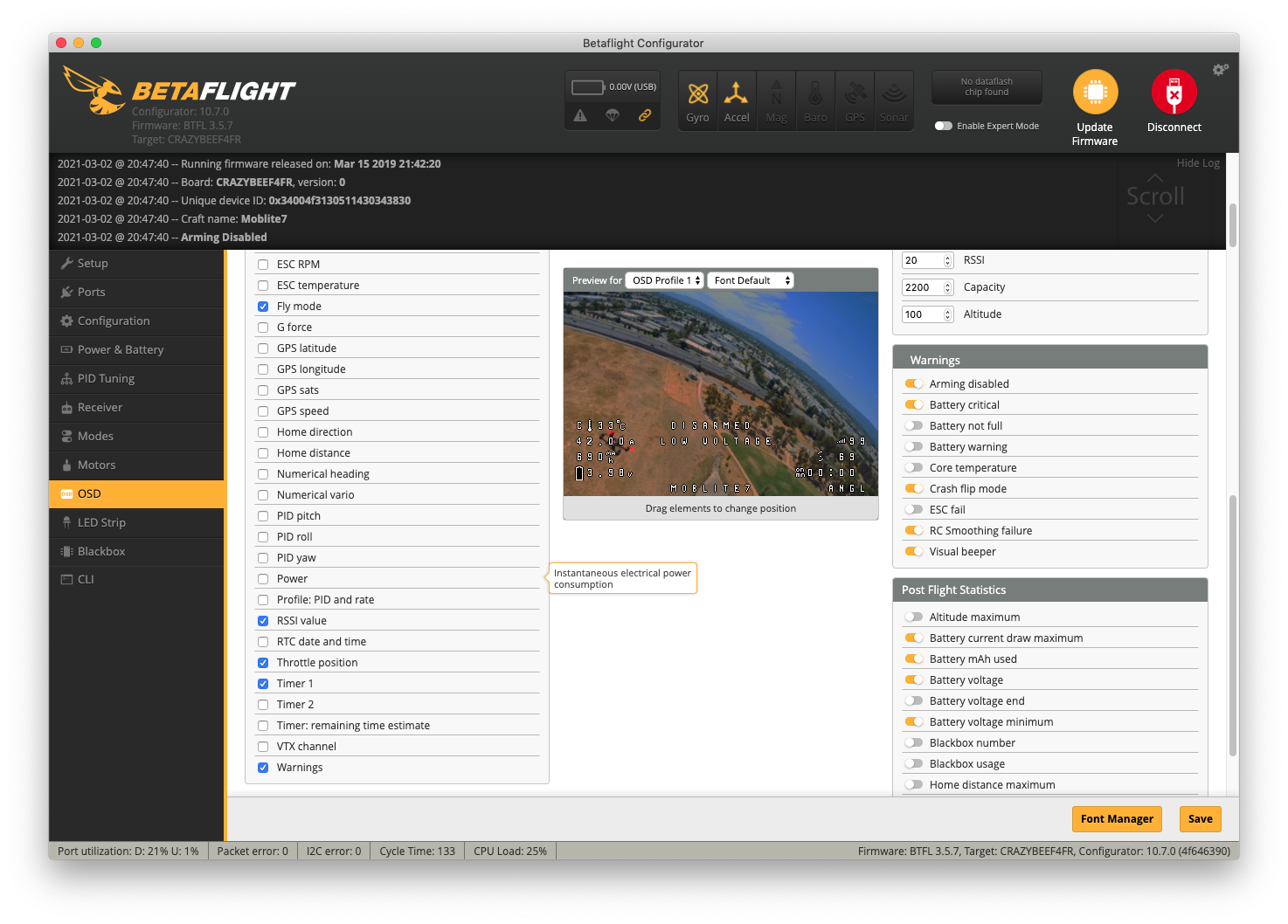This screenshot has height=924, width=1288.
Task: Open the Font Default dropdown
Action: [x=751, y=280]
